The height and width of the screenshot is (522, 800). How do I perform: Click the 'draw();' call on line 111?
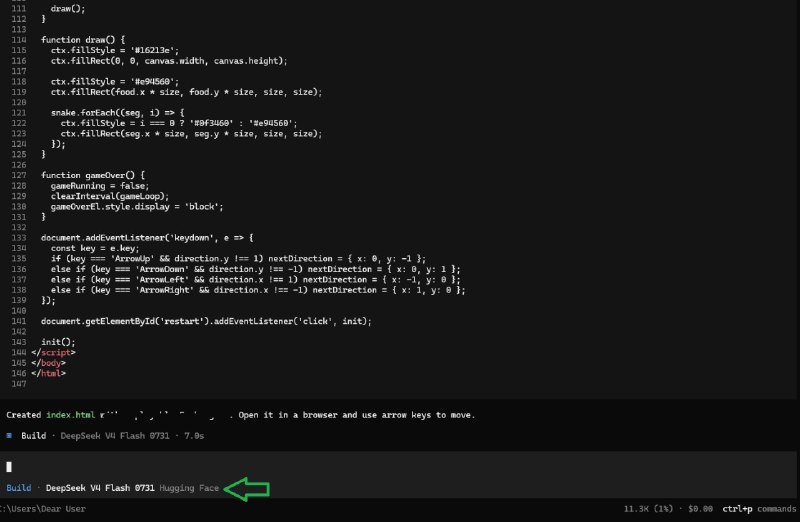click(68, 9)
